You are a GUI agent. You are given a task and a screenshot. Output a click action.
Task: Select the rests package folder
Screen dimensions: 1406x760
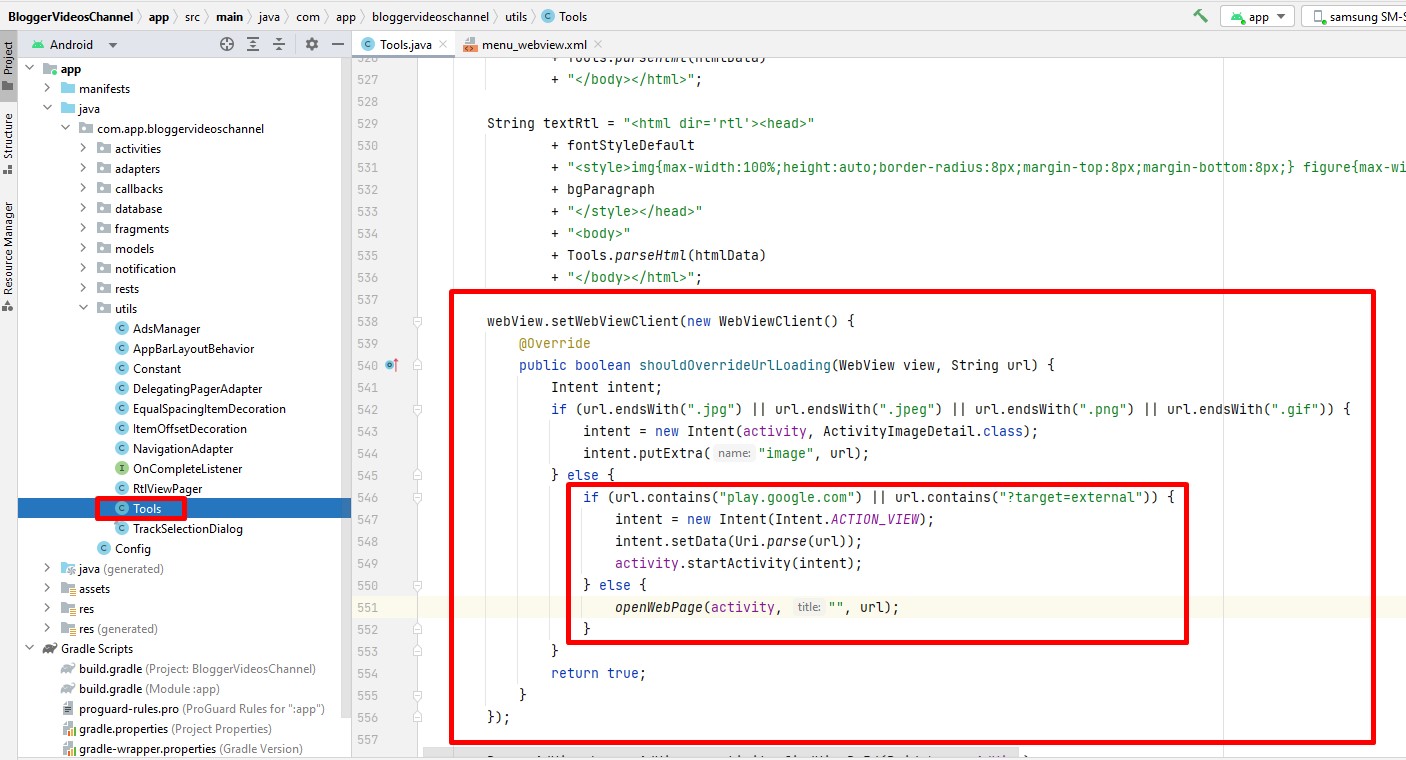pos(118,289)
